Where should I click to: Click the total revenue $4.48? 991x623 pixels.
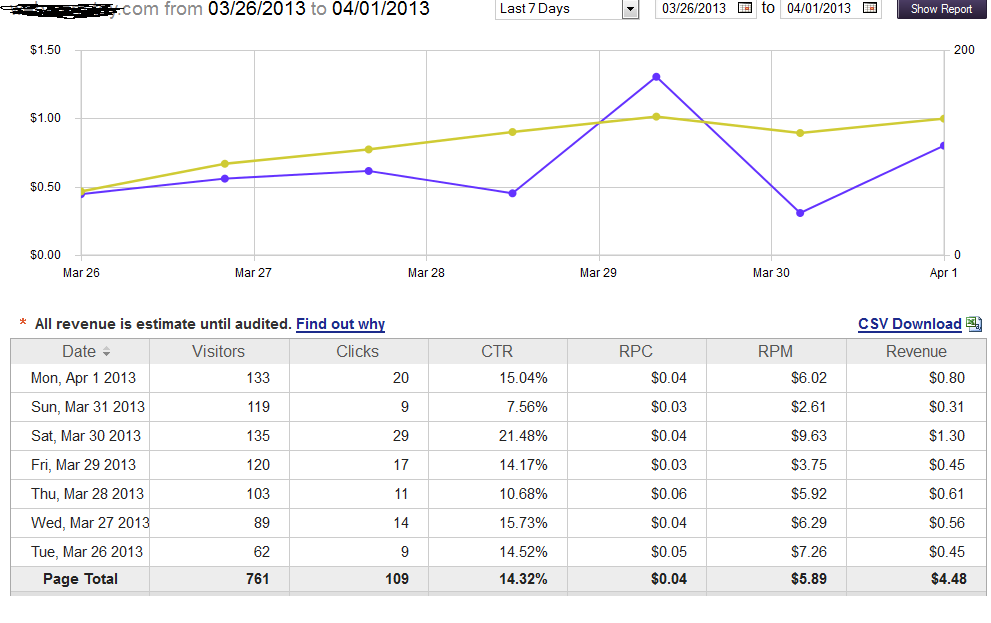click(949, 579)
